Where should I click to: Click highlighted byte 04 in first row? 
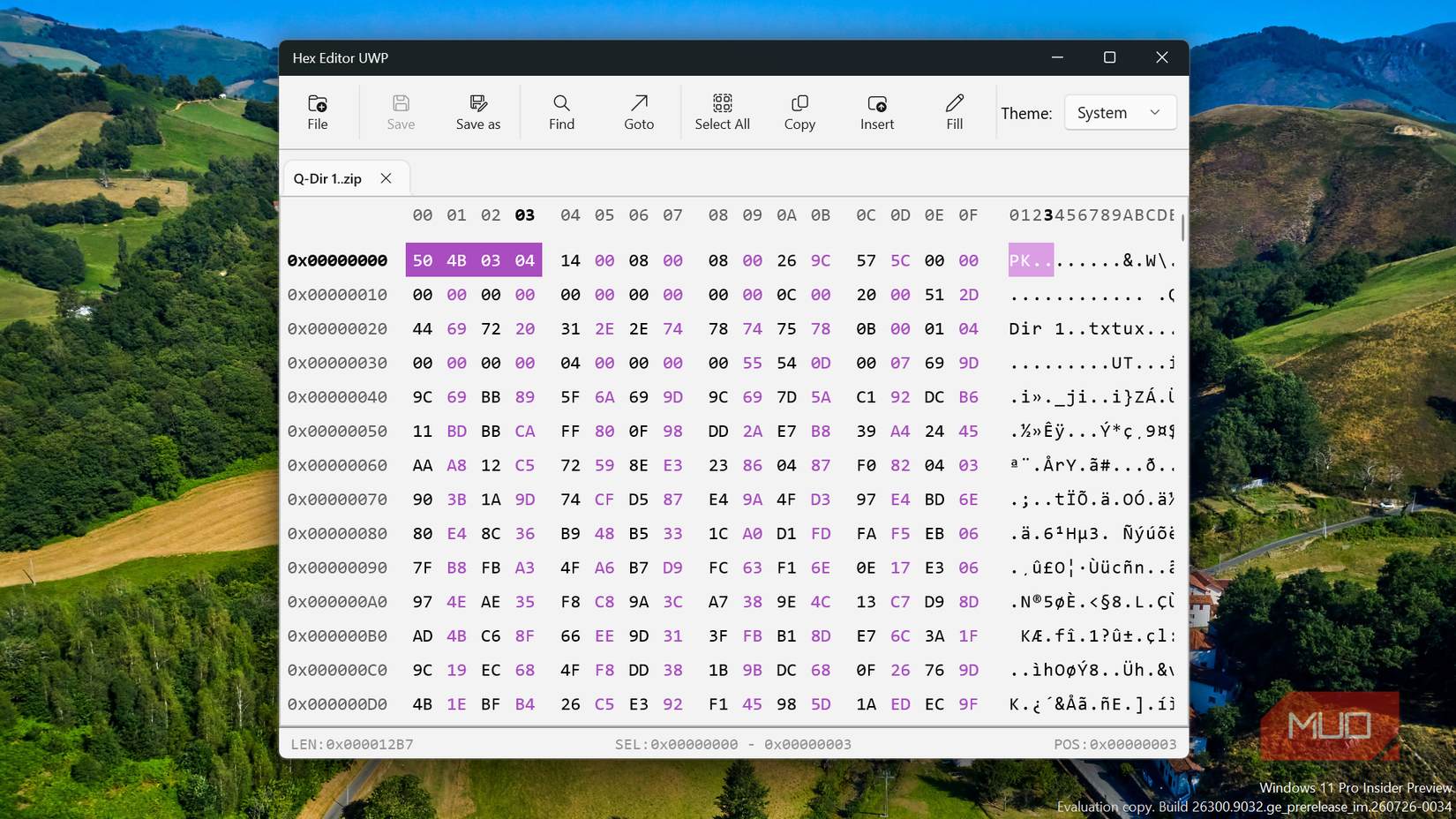click(525, 260)
